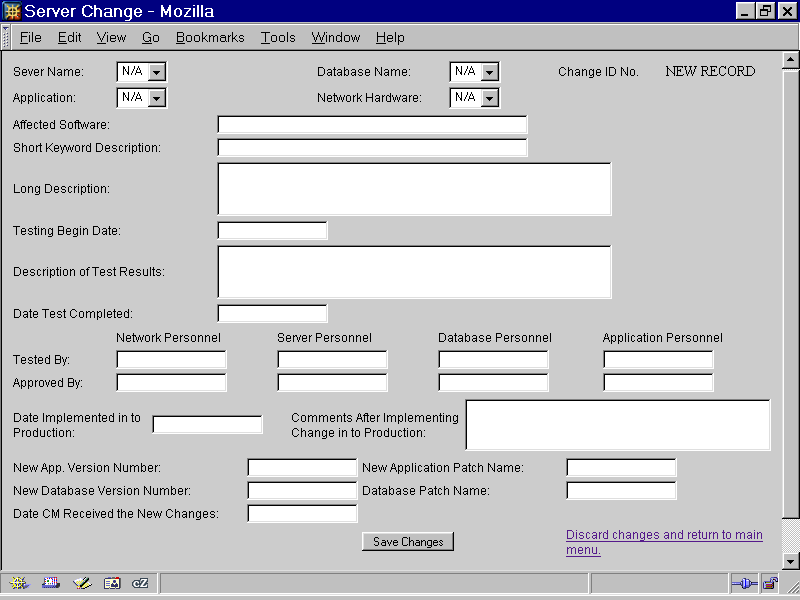The width and height of the screenshot is (800, 600).
Task: Click the security padlock icon
Action: tap(770, 583)
